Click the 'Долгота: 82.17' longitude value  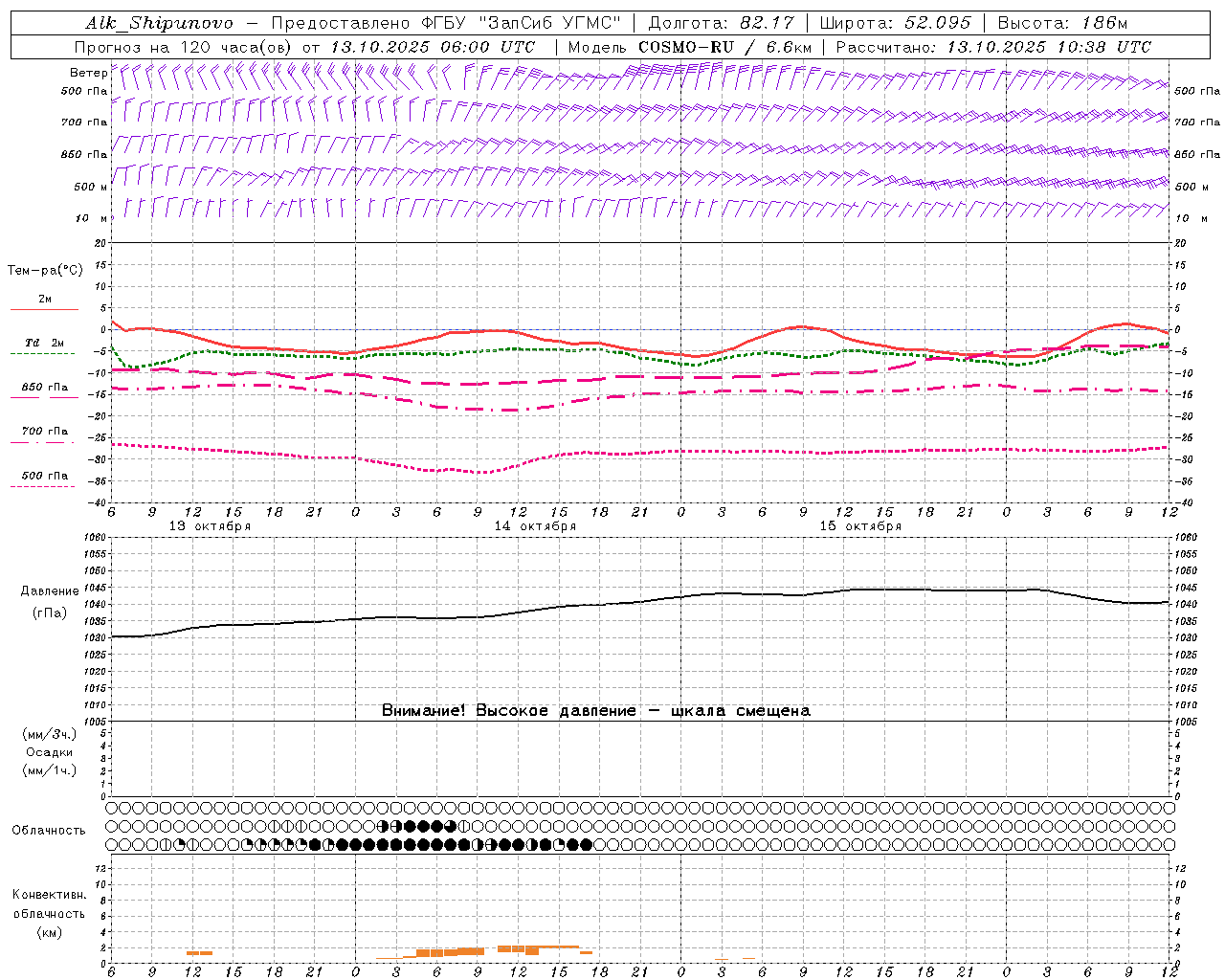[721, 23]
